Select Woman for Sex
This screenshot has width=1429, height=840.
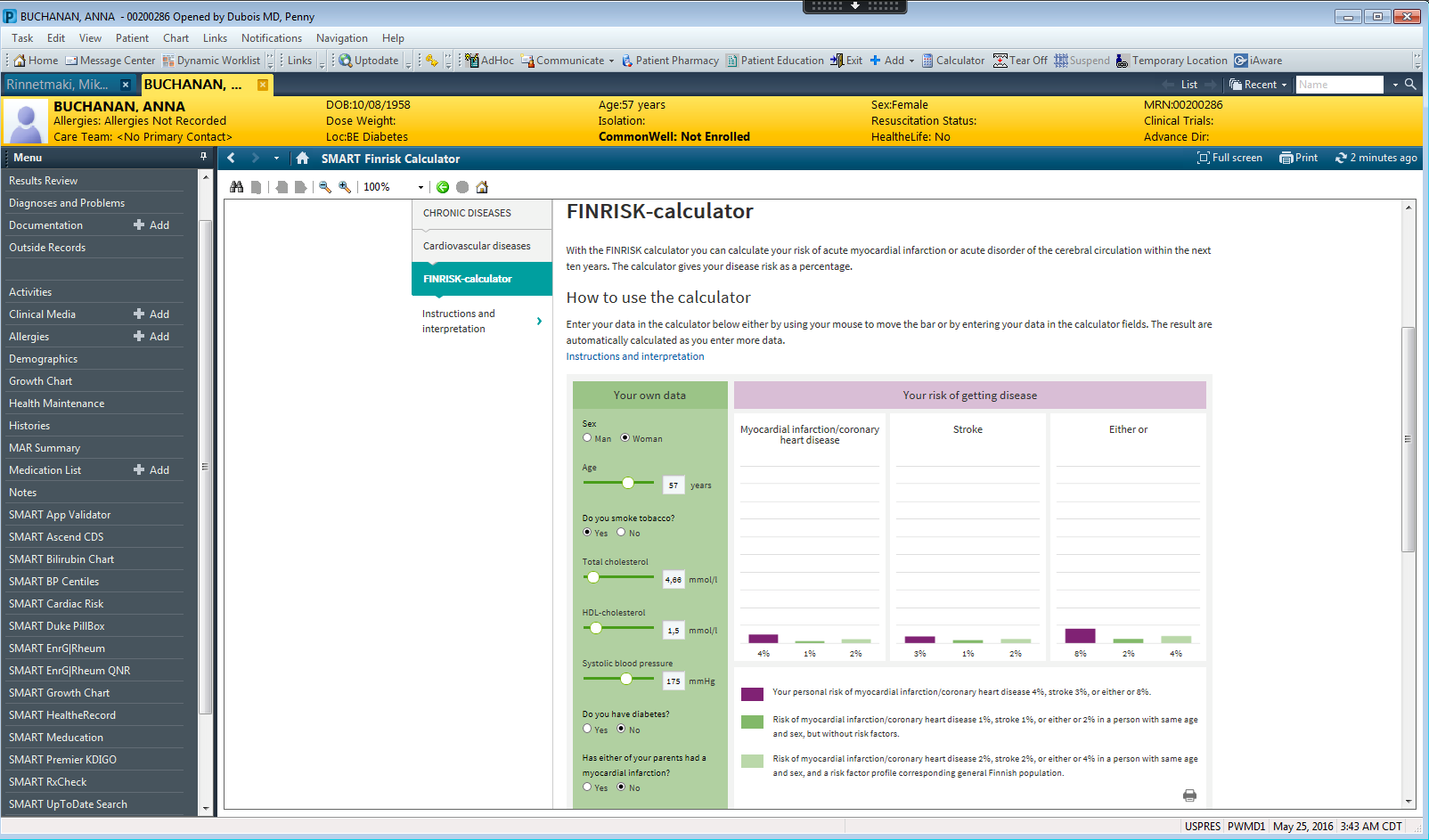(x=625, y=437)
